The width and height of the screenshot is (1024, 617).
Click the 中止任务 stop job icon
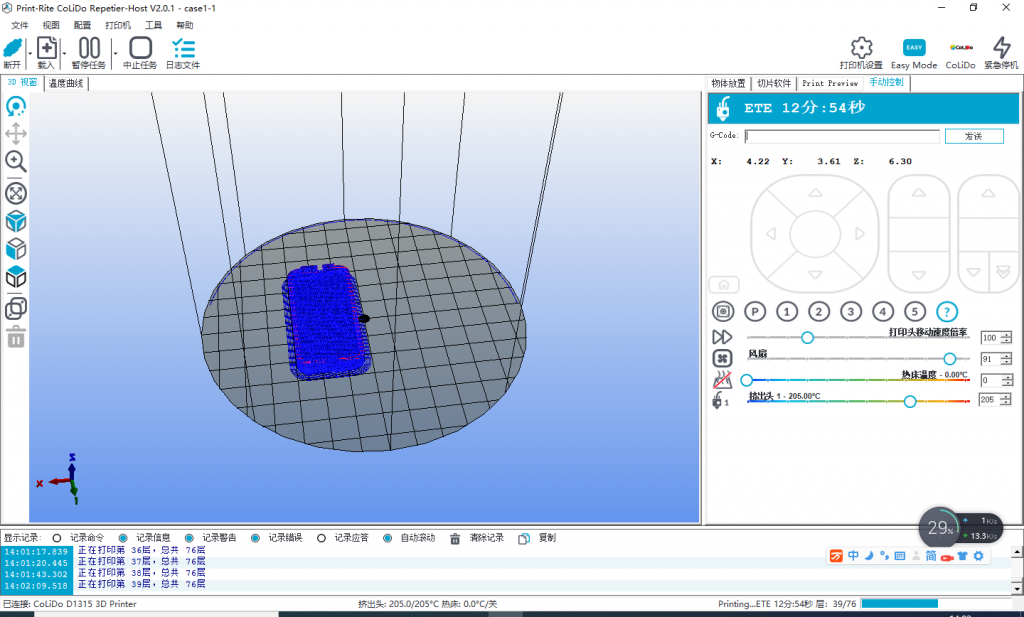click(x=141, y=47)
